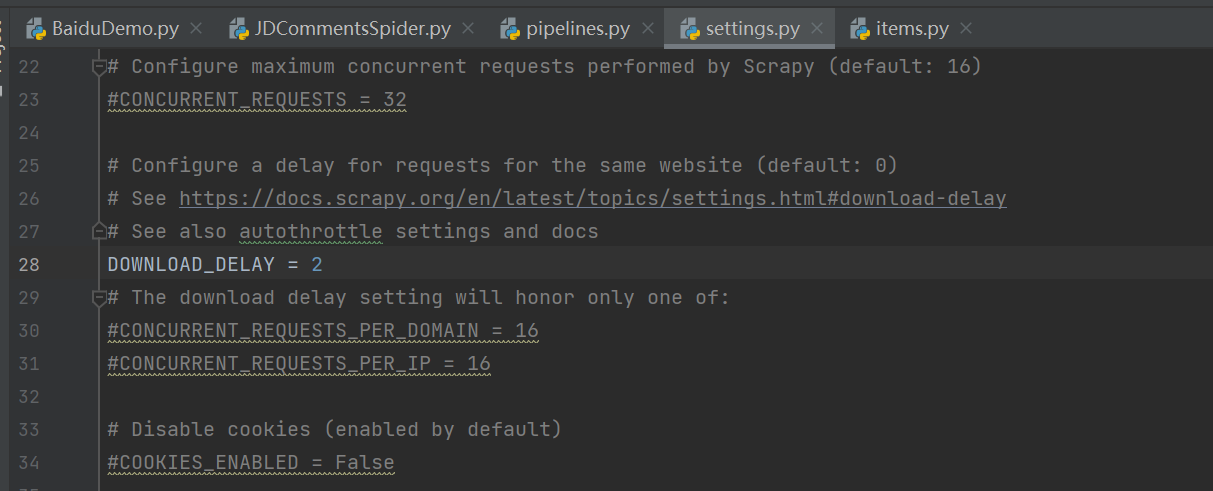The width and height of the screenshot is (1213, 491).
Task: Click the #COOKIES_ENABLED = False line
Action: (250, 463)
